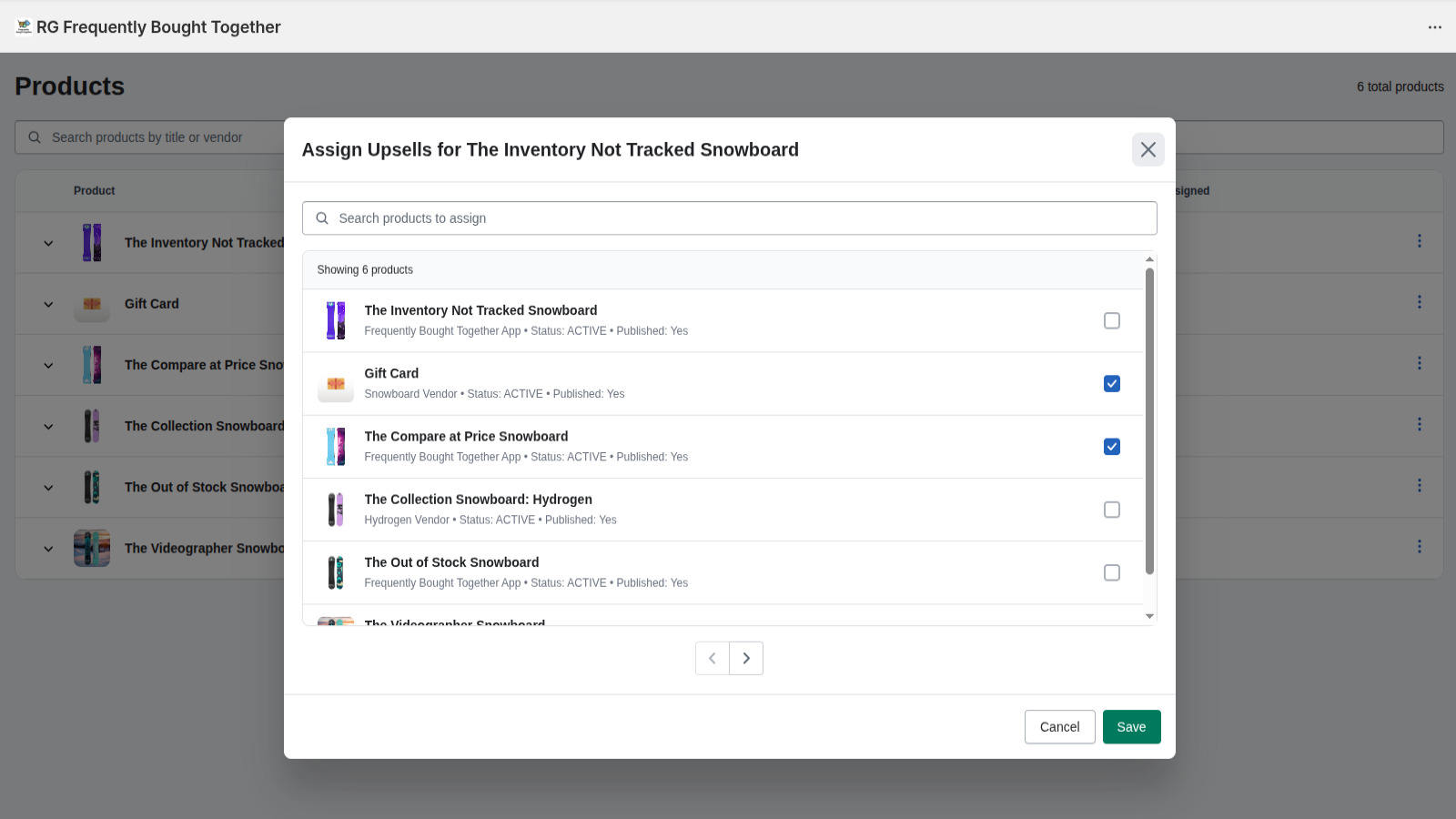The width and height of the screenshot is (1456, 819).
Task: Open the kebab menu for the Gift Card row
Action: (1421, 302)
